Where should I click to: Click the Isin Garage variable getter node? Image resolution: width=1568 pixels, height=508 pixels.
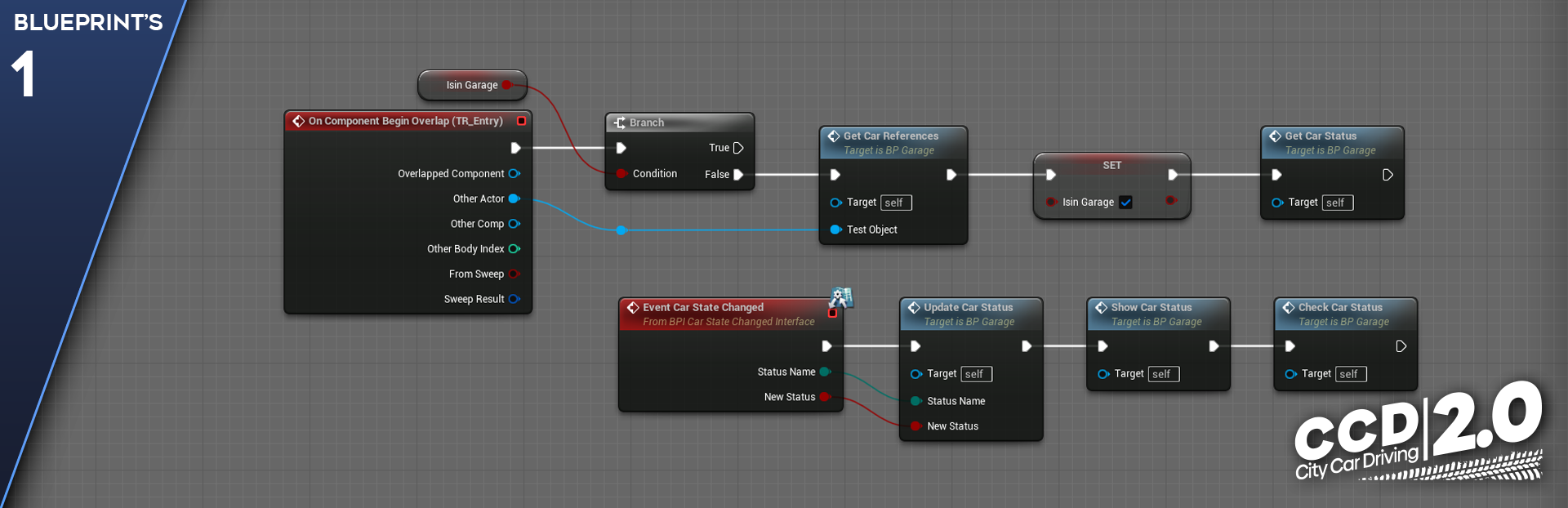(471, 85)
